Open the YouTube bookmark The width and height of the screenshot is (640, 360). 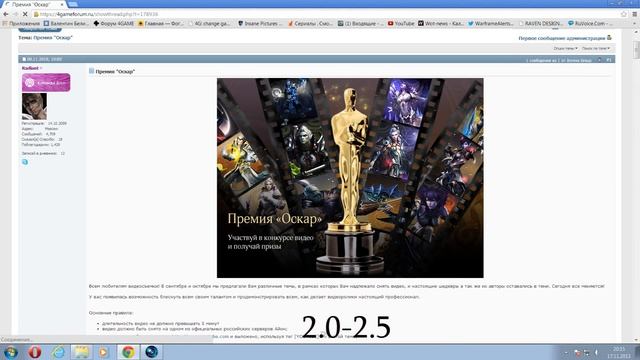tap(401, 24)
